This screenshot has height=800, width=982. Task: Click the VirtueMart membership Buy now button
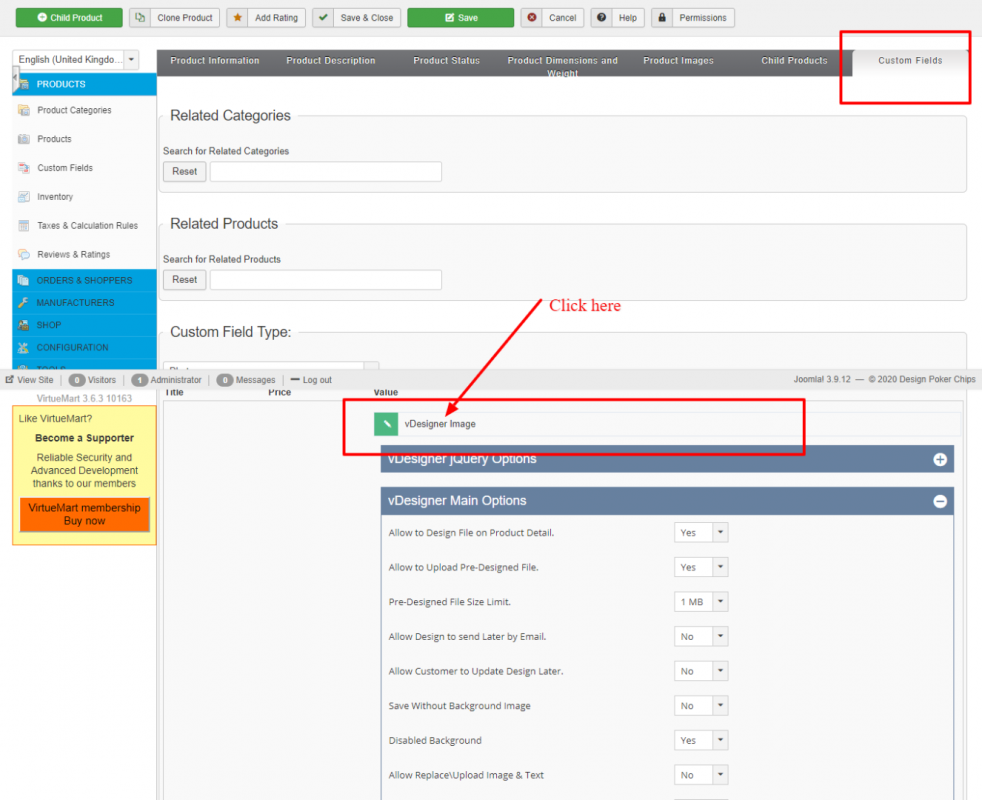tap(85, 514)
